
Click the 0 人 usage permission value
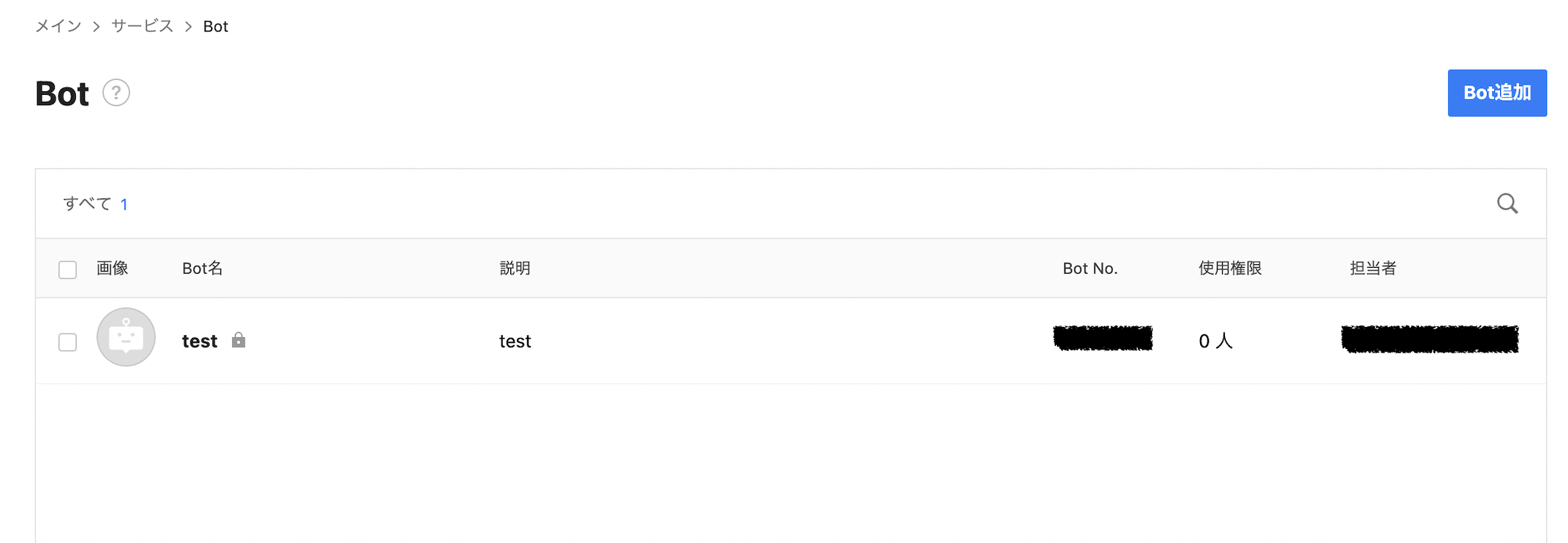pyautogui.click(x=1214, y=340)
